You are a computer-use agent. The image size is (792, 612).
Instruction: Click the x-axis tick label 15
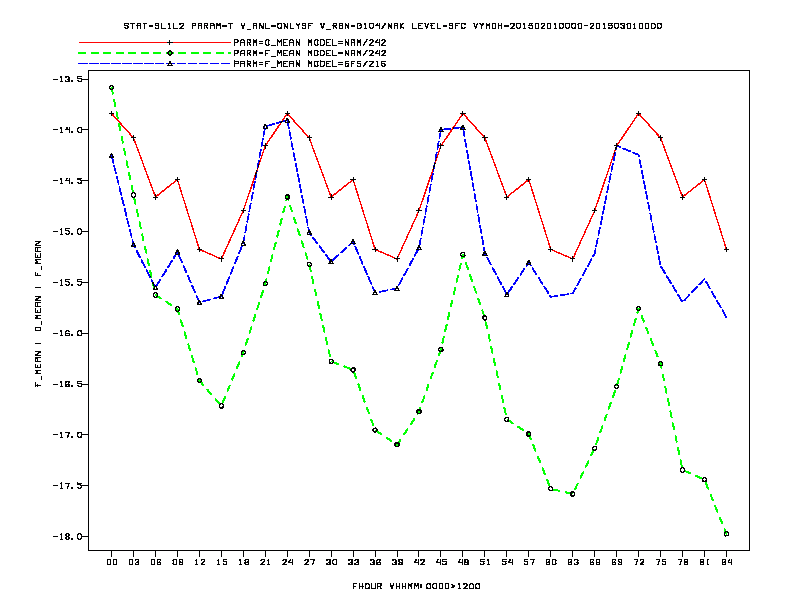pyautogui.click(x=221, y=562)
